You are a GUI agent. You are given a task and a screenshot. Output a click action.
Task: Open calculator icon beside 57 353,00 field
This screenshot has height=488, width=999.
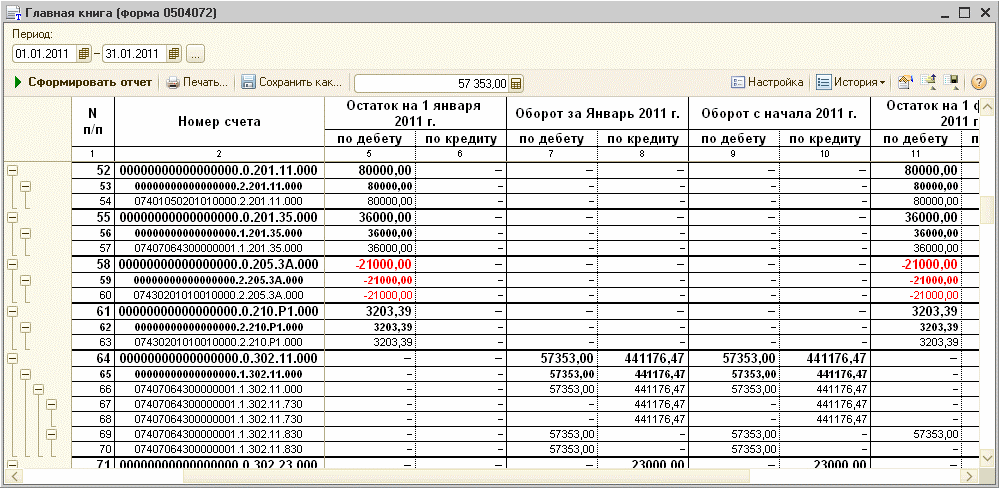click(517, 83)
